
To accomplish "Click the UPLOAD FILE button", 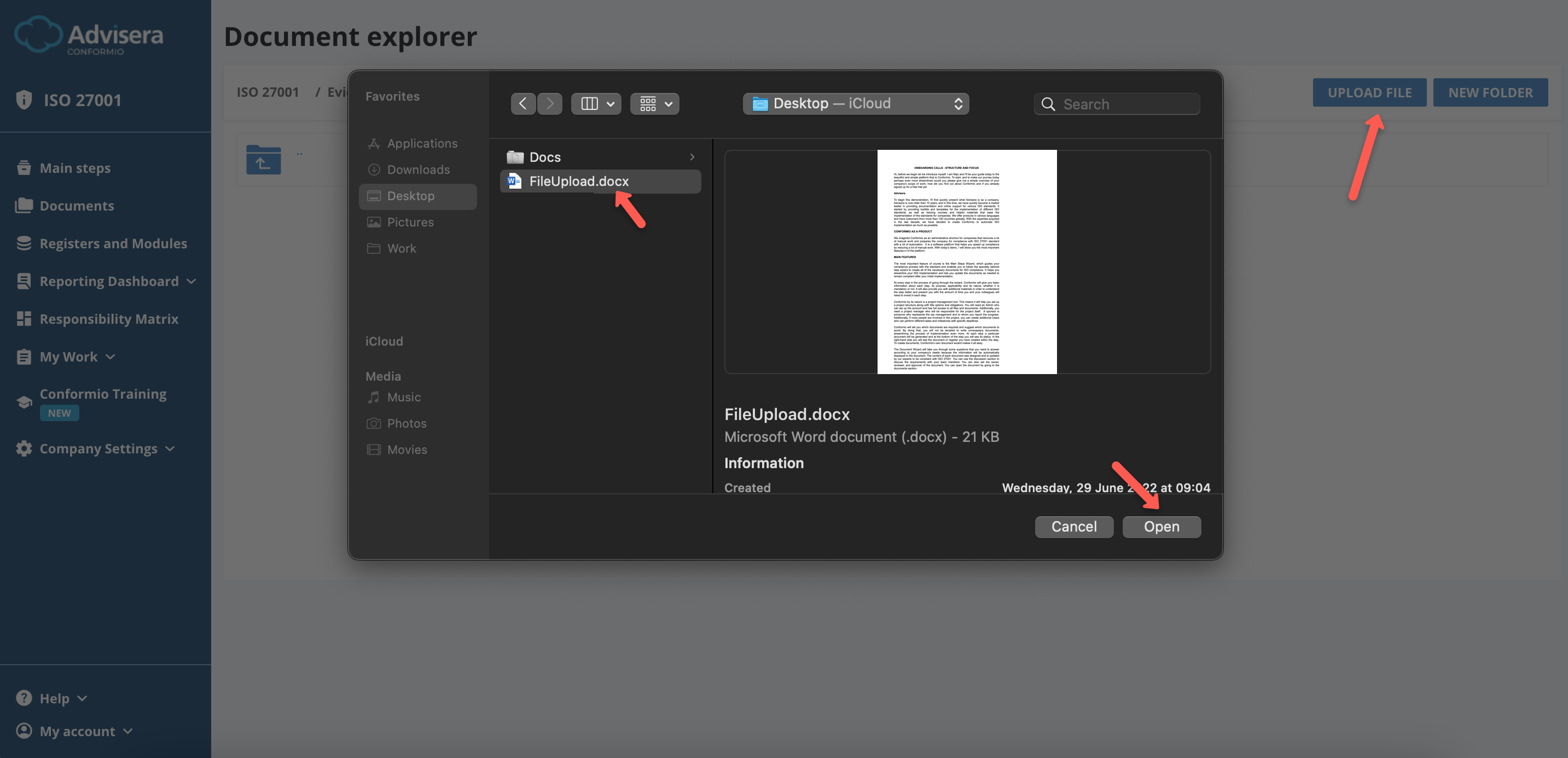I will click(1369, 92).
